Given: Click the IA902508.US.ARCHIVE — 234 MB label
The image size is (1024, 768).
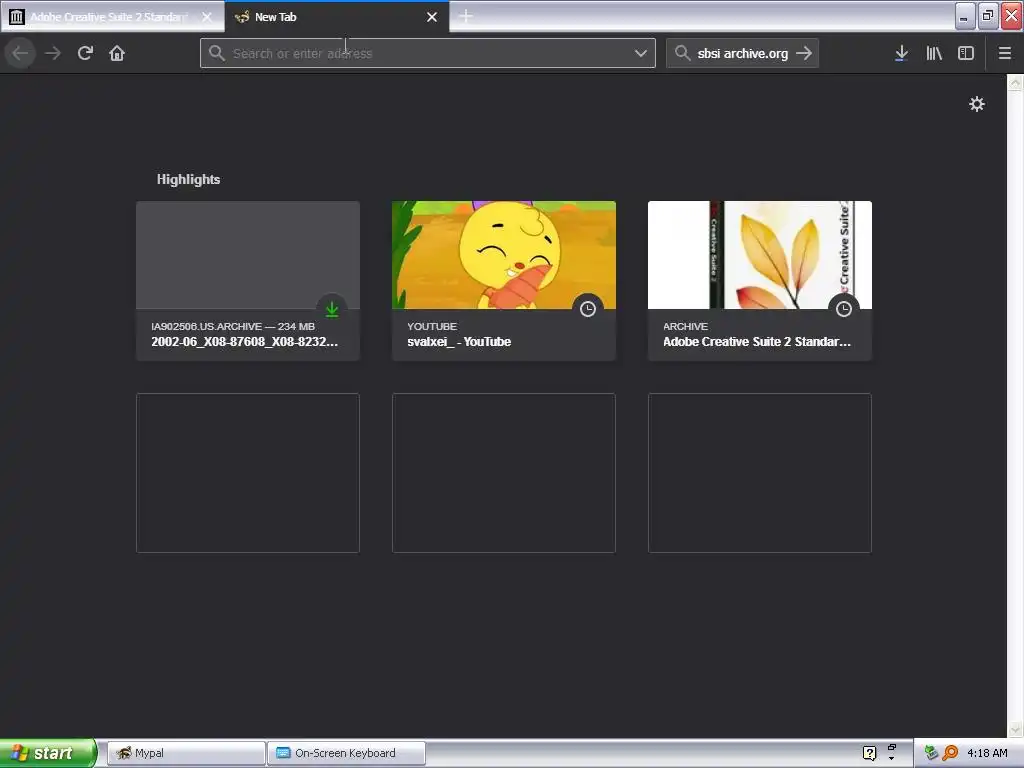Looking at the screenshot, I should pos(233,326).
